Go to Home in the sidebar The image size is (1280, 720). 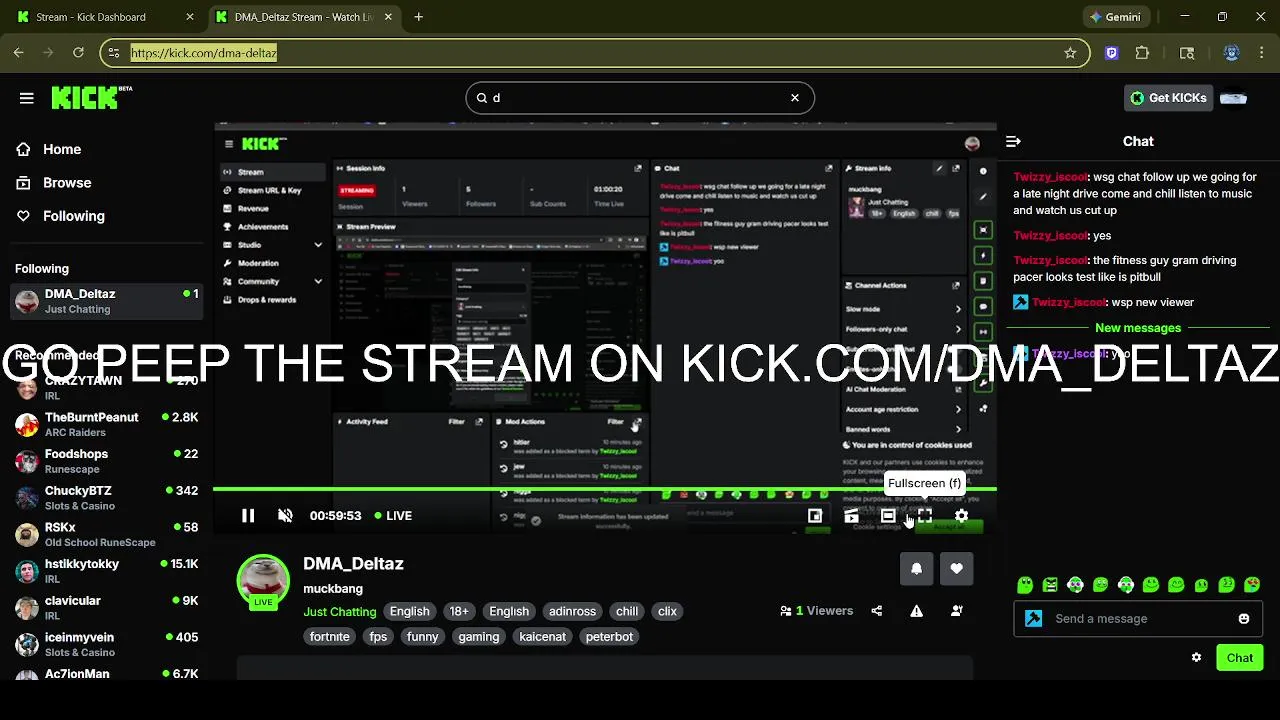[x=62, y=149]
